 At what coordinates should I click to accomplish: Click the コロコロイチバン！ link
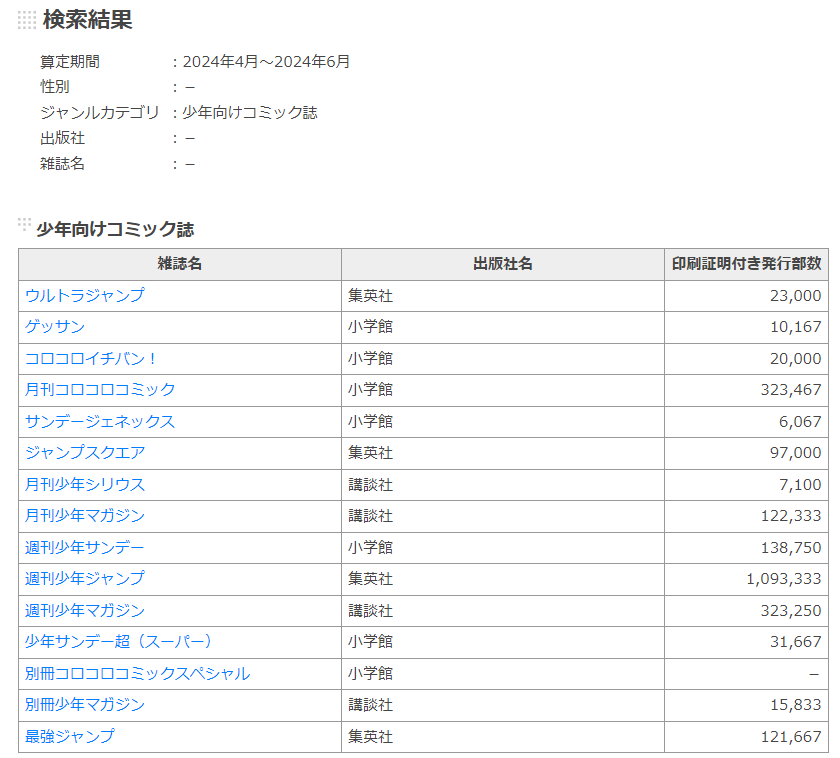point(89,358)
